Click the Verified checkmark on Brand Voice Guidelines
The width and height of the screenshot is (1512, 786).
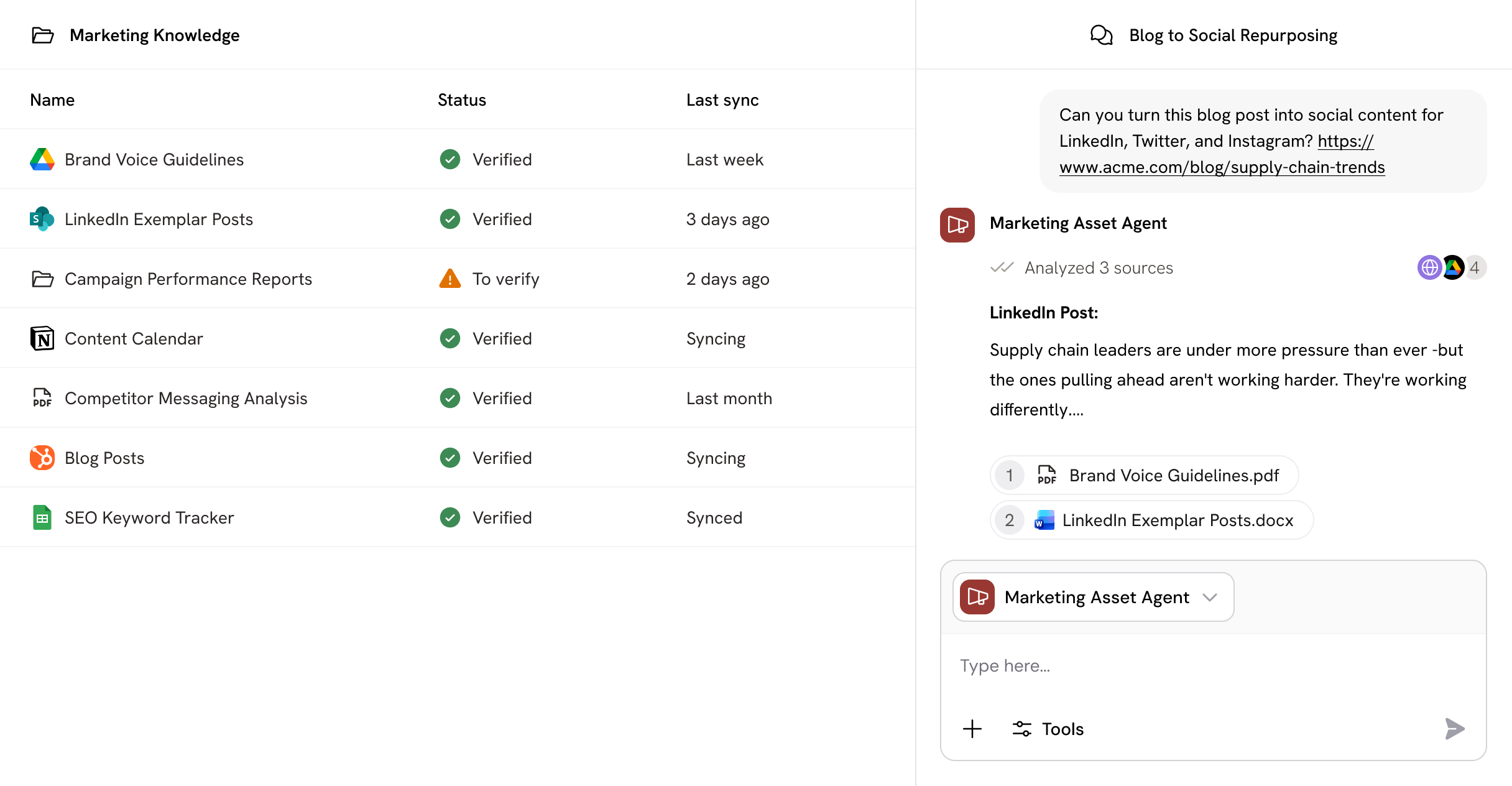[449, 159]
